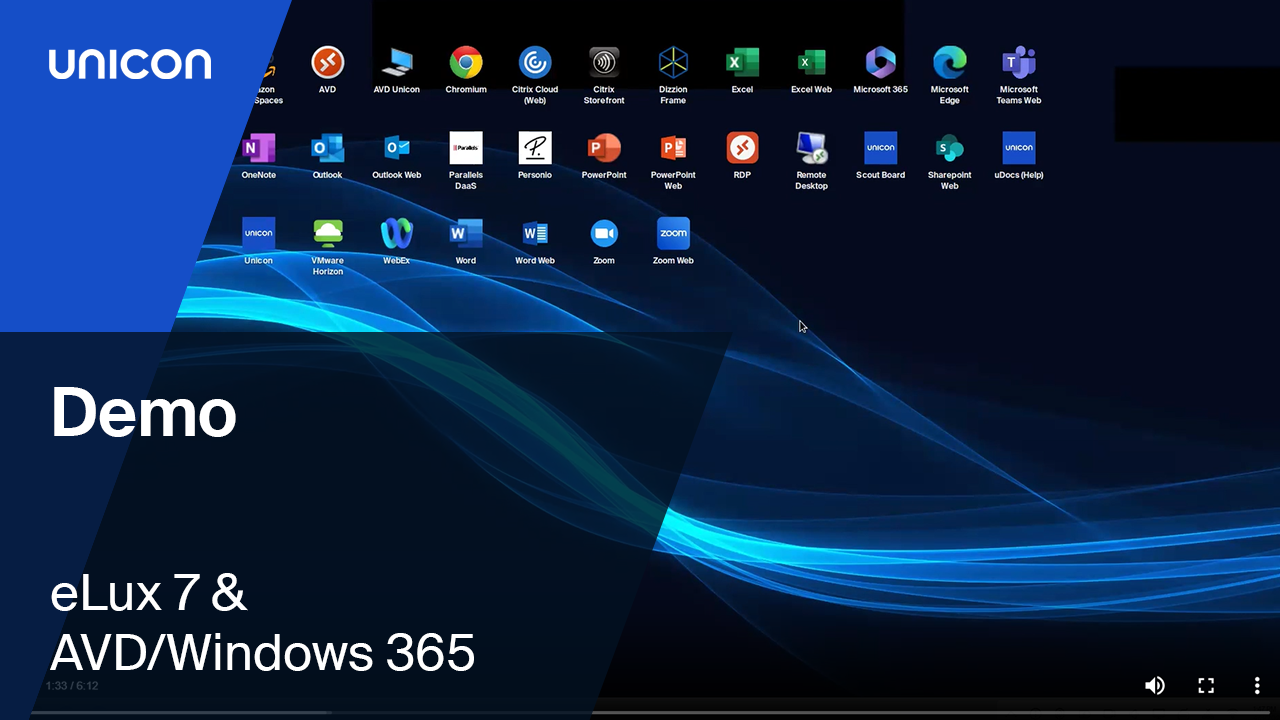Launch the RDP icon
The image size is (1280, 720).
click(x=742, y=148)
